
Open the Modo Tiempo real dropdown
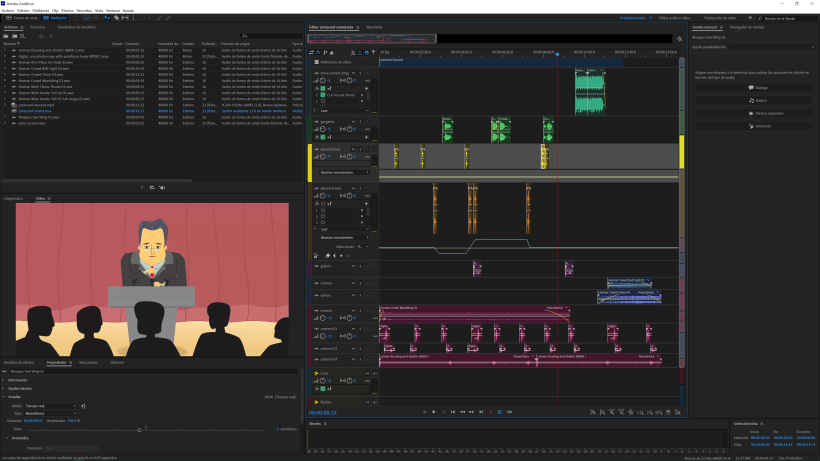(51, 406)
